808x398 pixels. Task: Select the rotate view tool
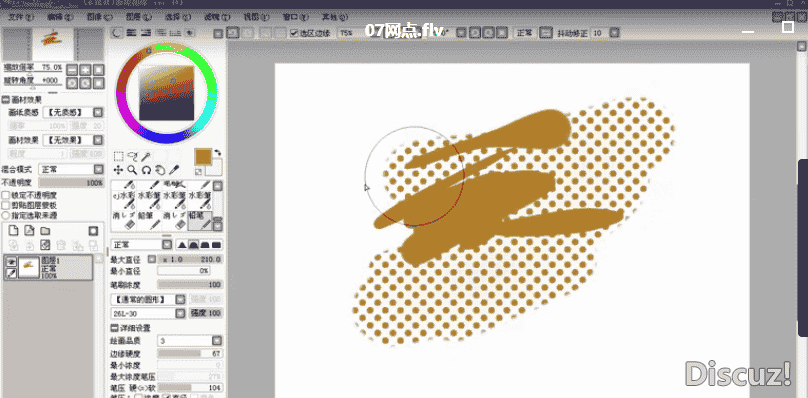tap(146, 170)
